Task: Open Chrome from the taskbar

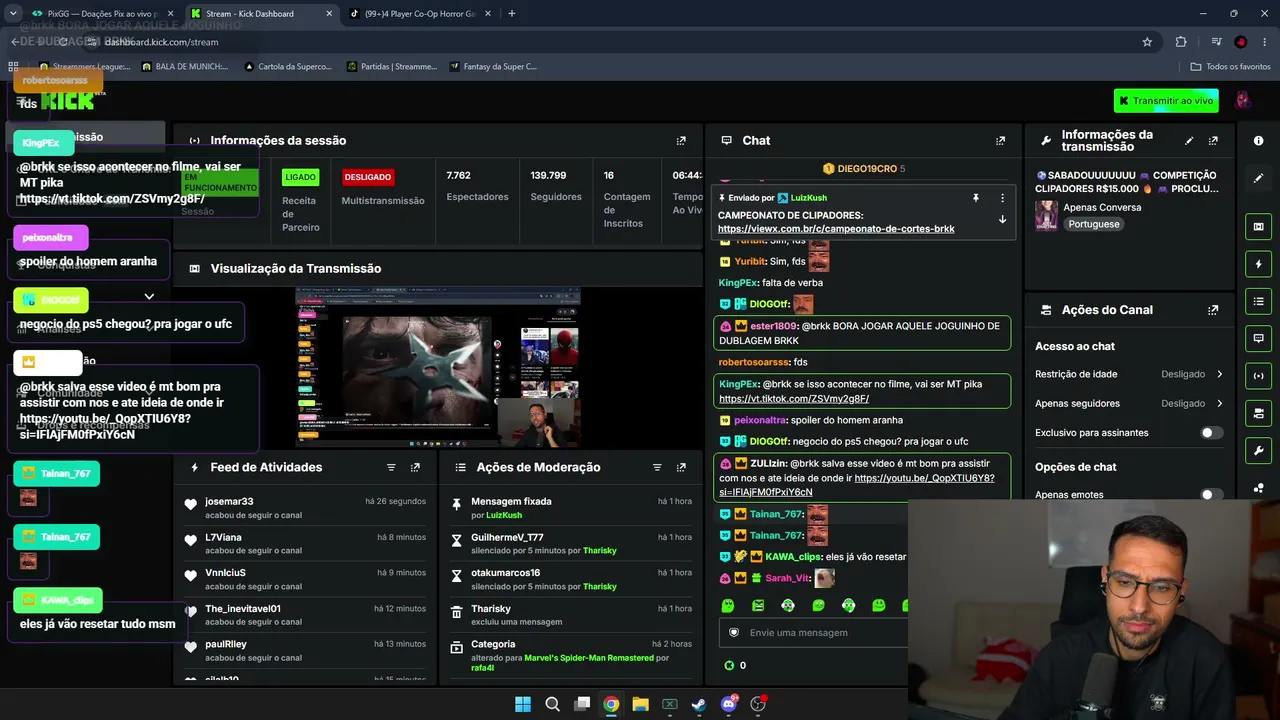Action: (x=611, y=704)
